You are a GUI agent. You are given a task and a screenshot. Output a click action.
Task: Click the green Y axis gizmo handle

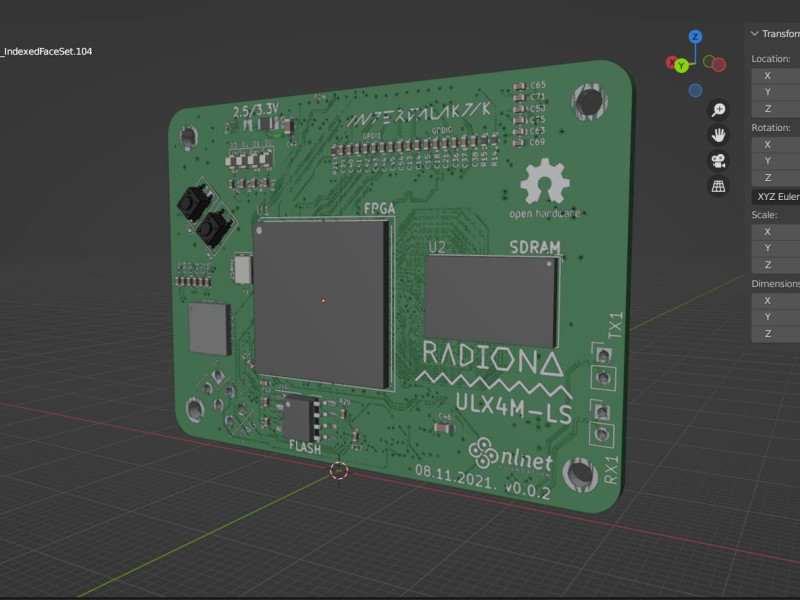pyautogui.click(x=681, y=66)
